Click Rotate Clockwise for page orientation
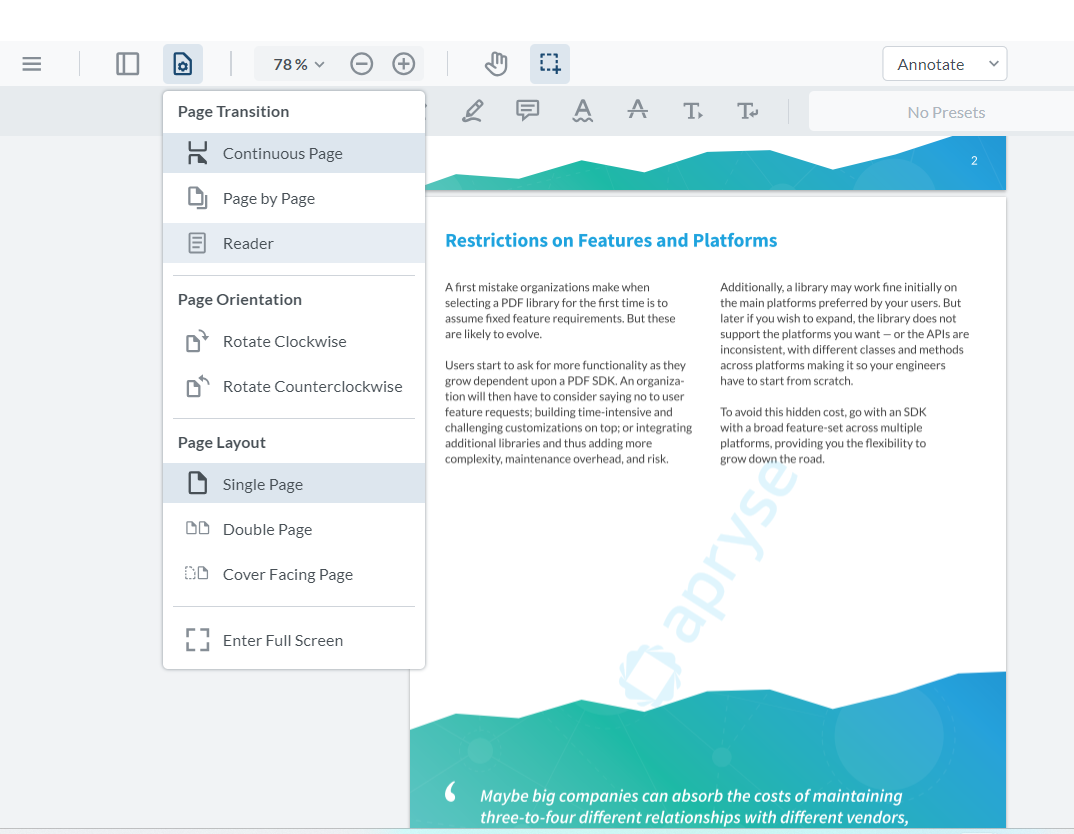Image resolution: width=1074 pixels, height=834 pixels. pos(285,341)
